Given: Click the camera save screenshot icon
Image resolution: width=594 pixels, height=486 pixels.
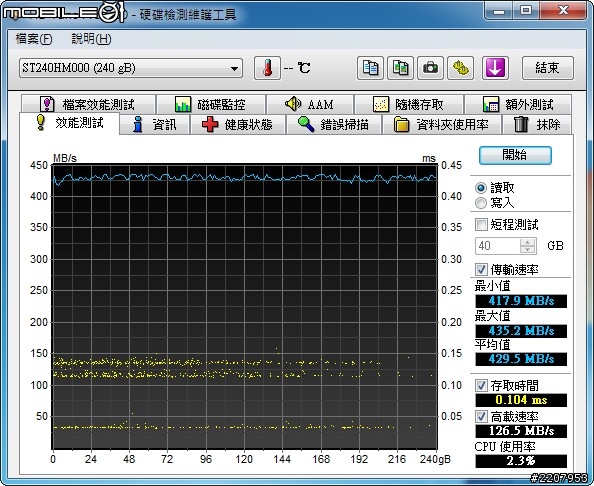Looking at the screenshot, I should 430,68.
